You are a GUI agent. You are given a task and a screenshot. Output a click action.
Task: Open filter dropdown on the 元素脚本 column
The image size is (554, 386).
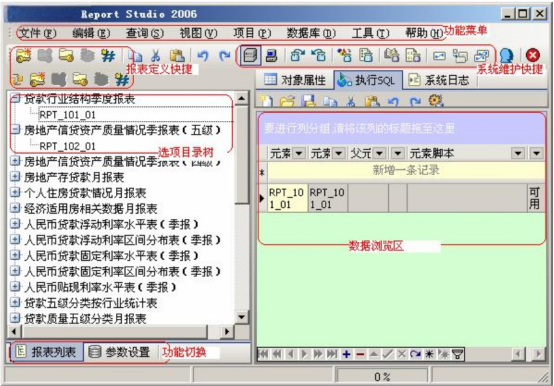click(x=518, y=153)
